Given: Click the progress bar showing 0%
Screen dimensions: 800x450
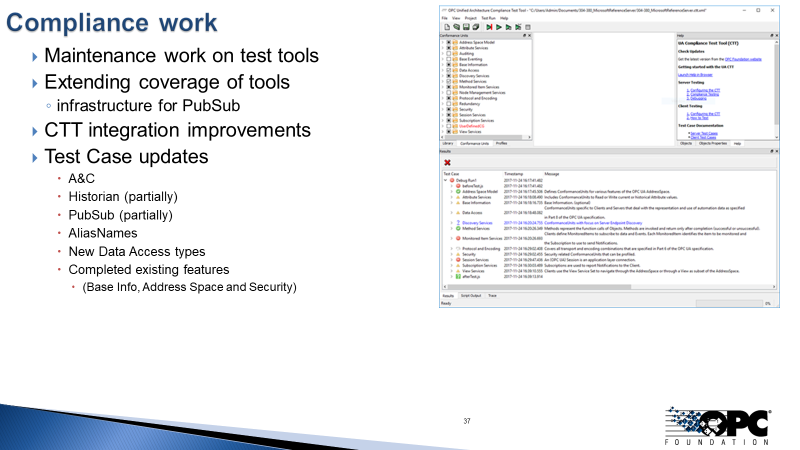Looking at the screenshot, I should (x=729, y=304).
